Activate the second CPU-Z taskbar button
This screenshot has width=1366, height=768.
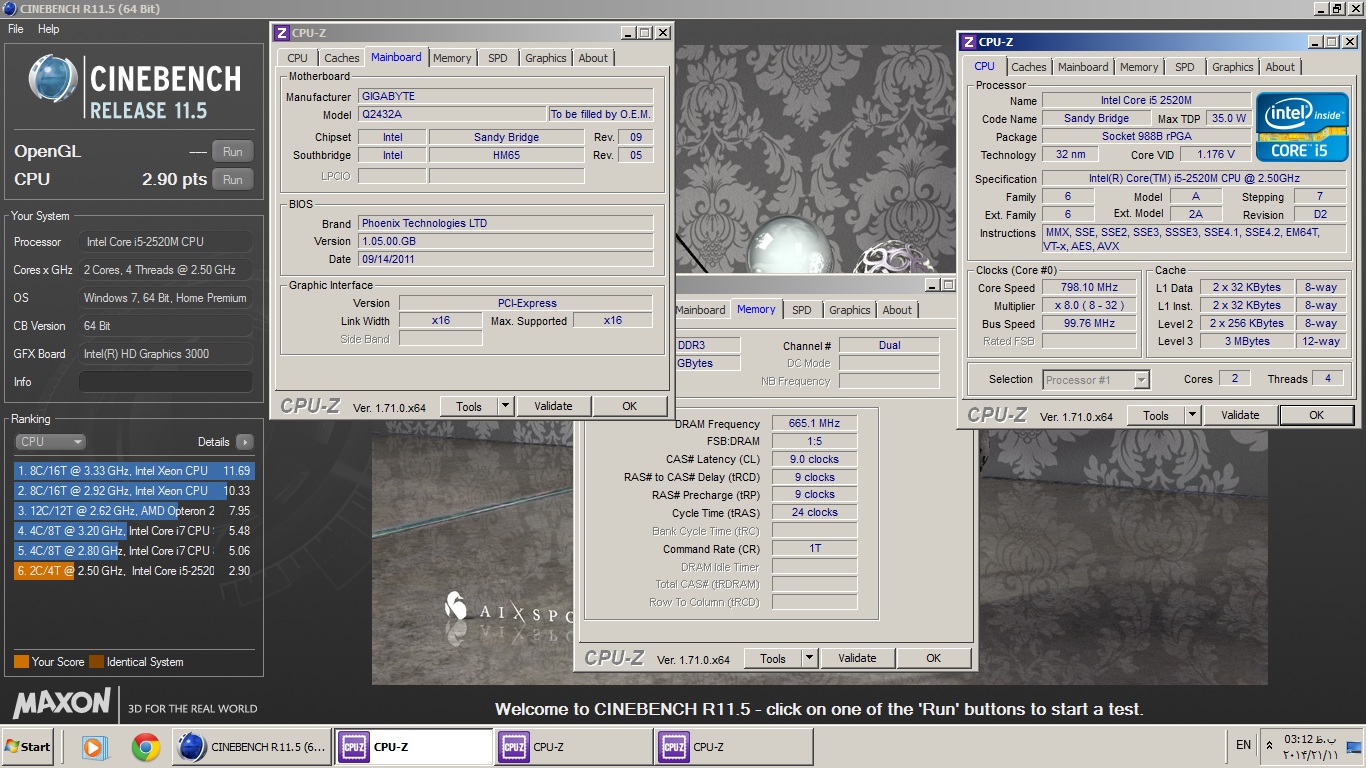click(574, 746)
